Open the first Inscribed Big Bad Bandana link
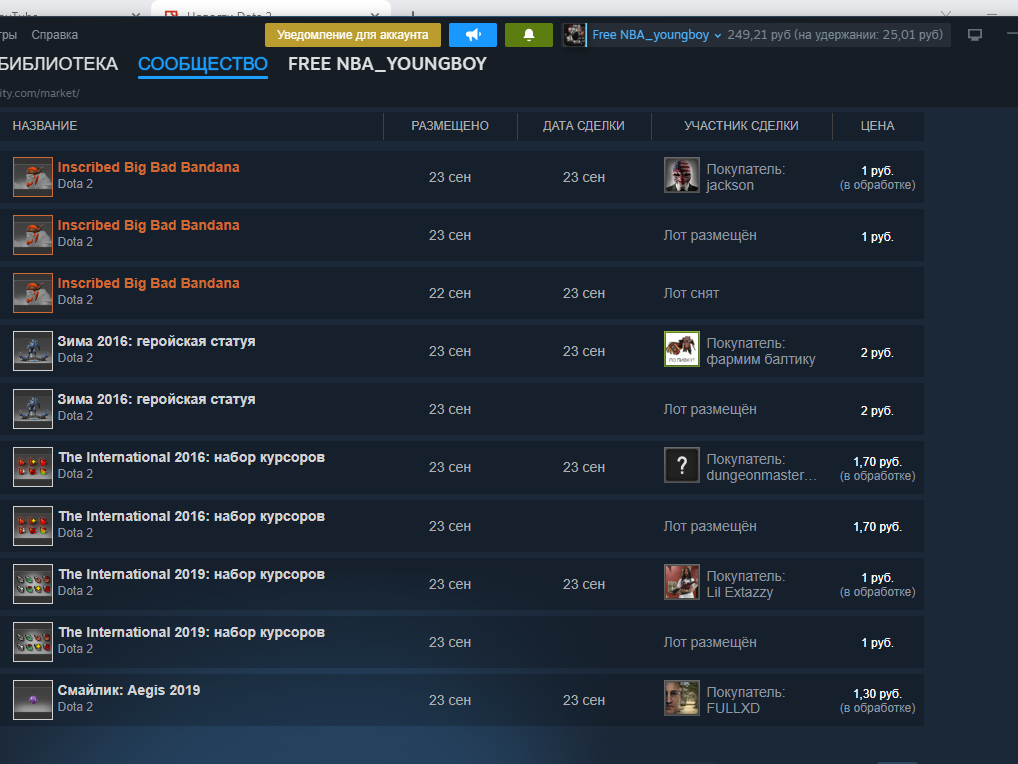This screenshot has width=1018, height=764. (148, 167)
